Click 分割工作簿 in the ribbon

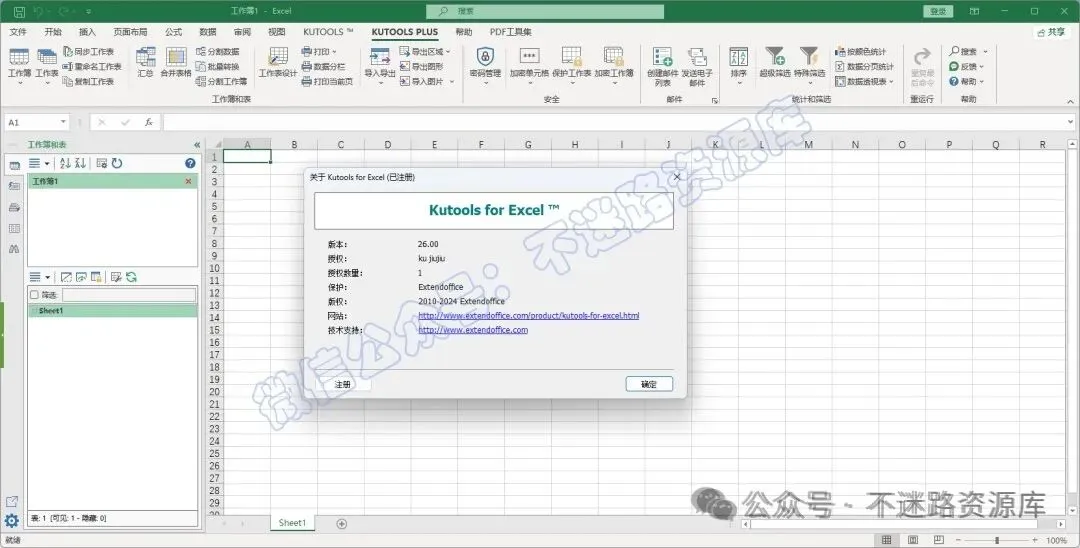click(x=222, y=81)
